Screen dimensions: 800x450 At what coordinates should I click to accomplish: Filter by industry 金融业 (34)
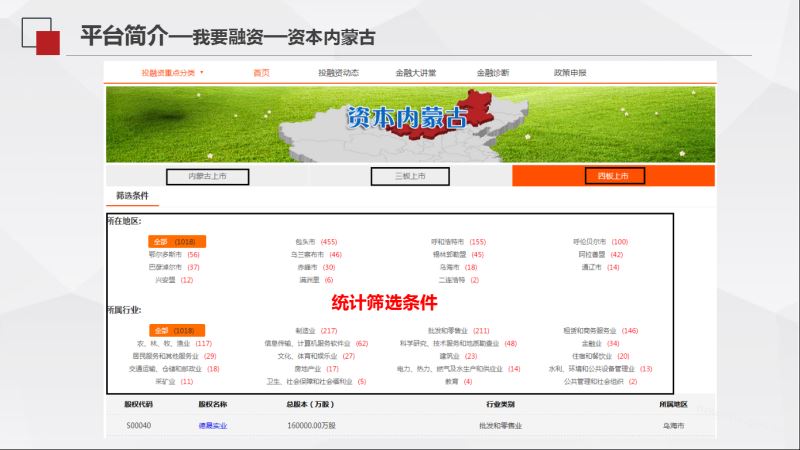(600, 344)
